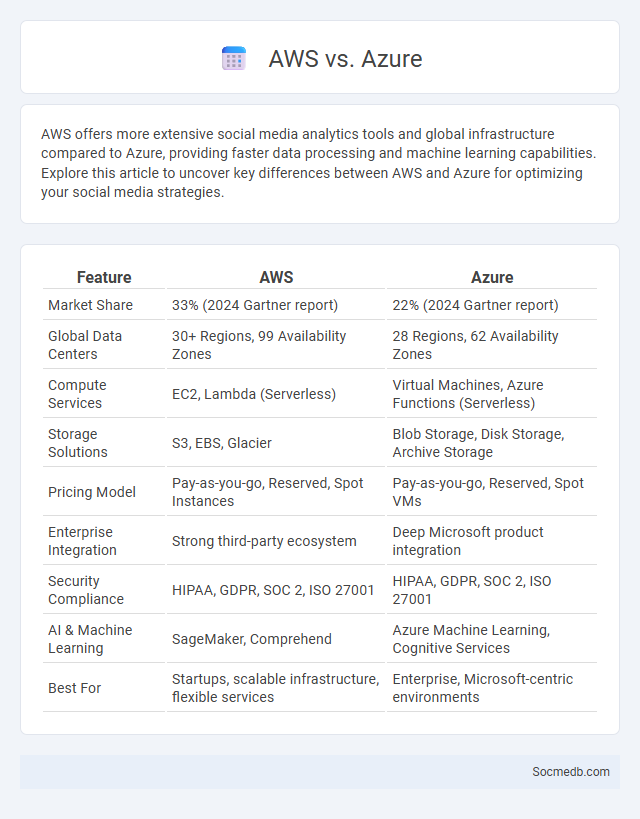The width and height of the screenshot is (640, 819).
Task: Click the 'Pricing Model' row label
Action: (x=92, y=492)
